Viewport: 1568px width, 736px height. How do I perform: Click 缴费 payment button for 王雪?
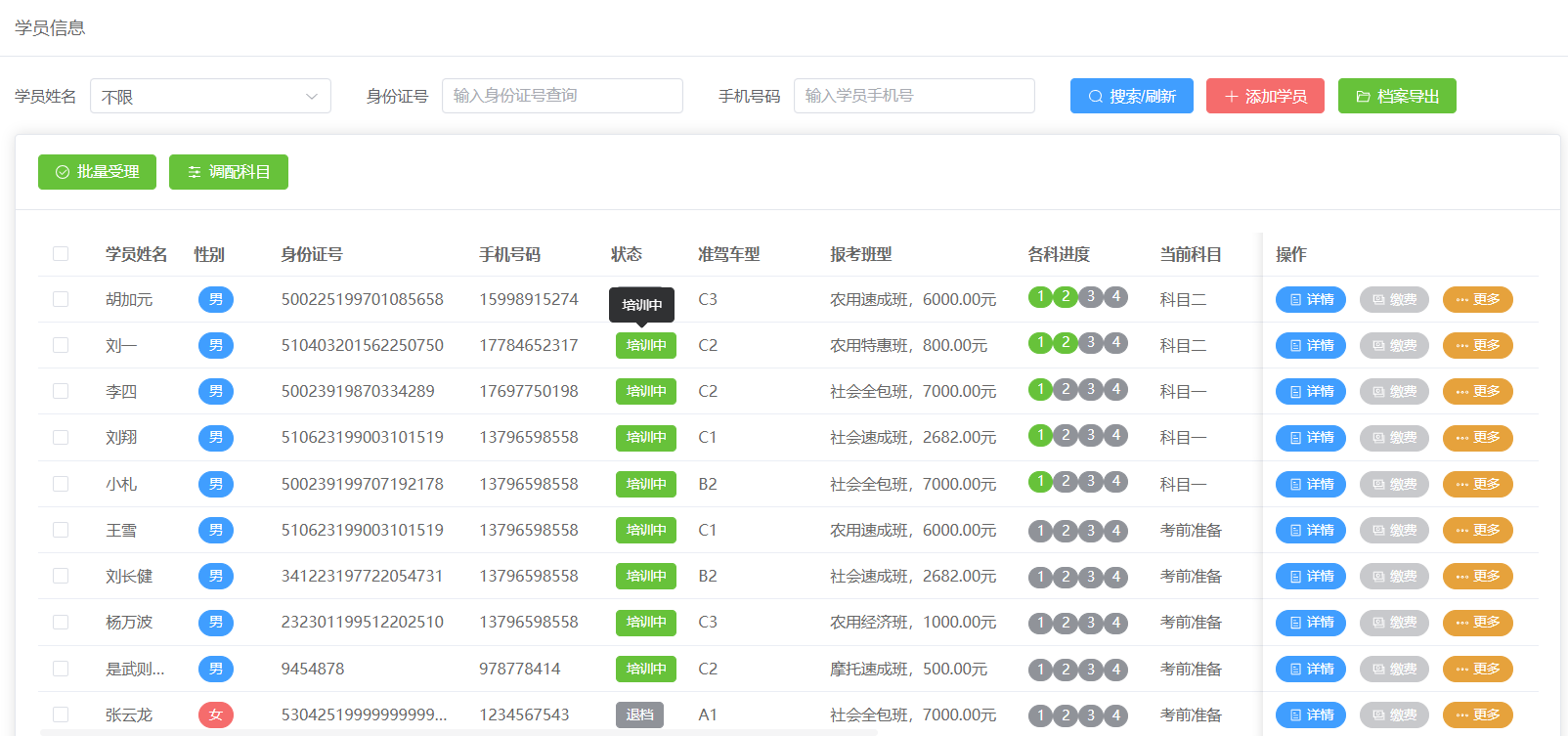tap(1395, 530)
